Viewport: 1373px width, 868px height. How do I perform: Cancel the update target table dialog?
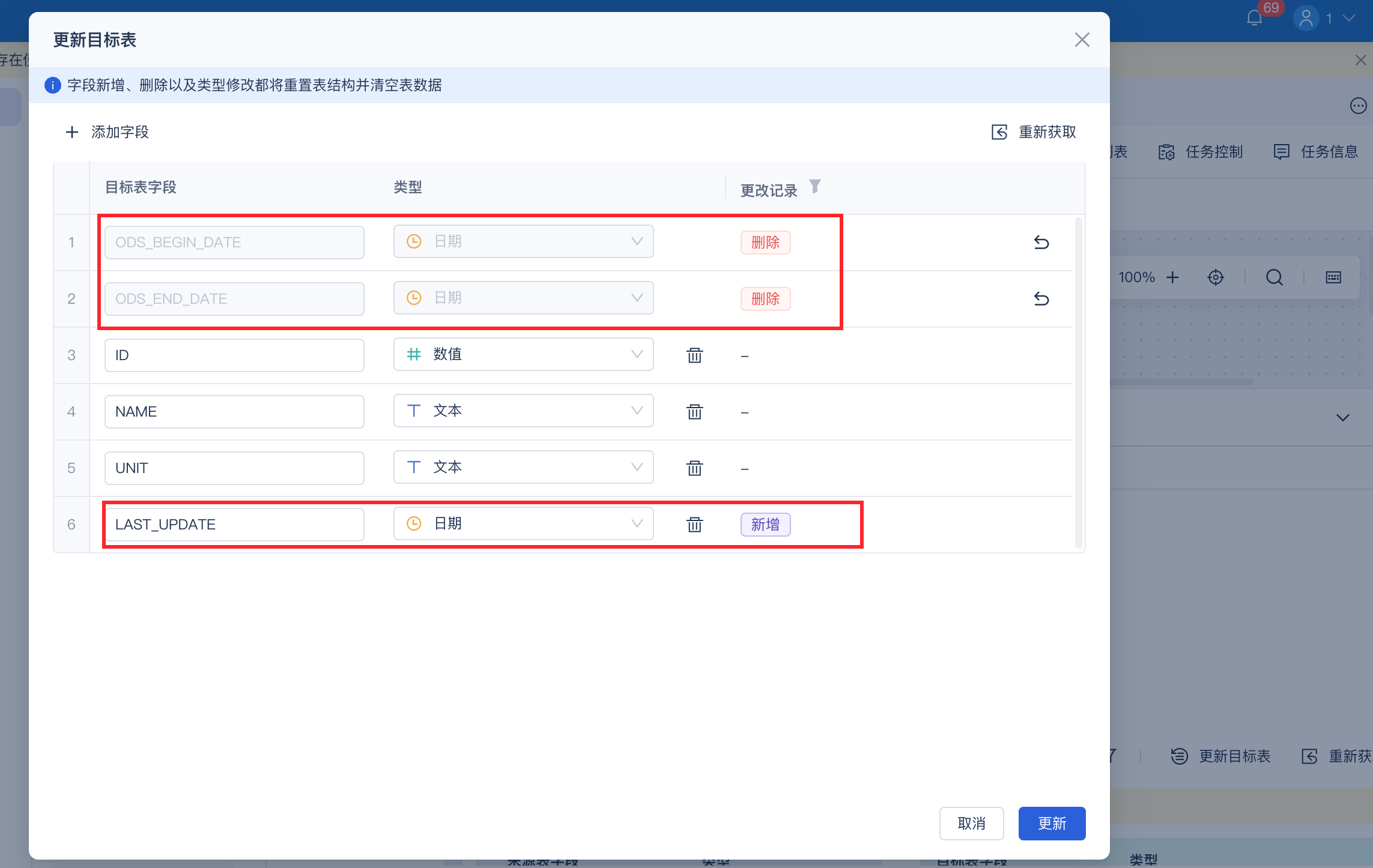pos(971,824)
